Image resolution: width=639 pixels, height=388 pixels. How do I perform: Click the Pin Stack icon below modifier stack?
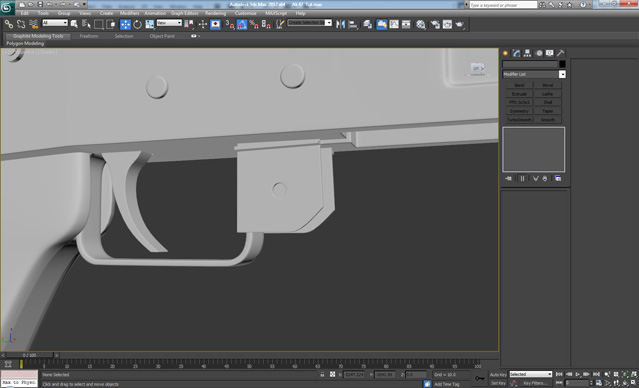(508, 179)
